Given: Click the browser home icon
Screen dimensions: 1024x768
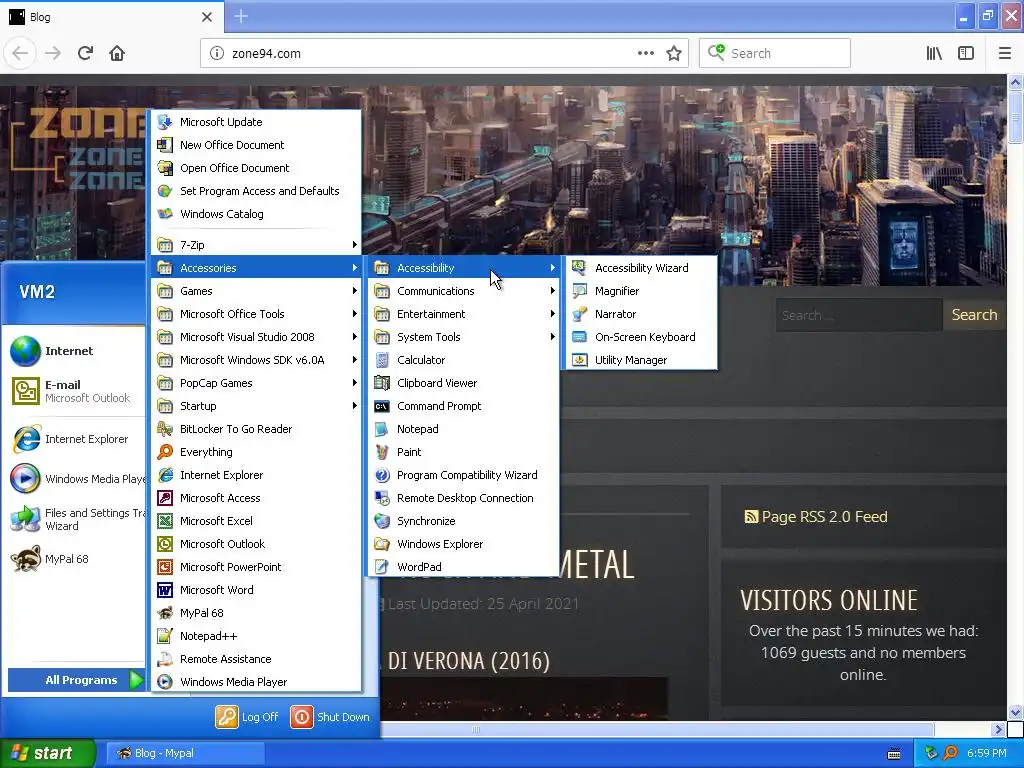Looking at the screenshot, I should pyautogui.click(x=117, y=53).
